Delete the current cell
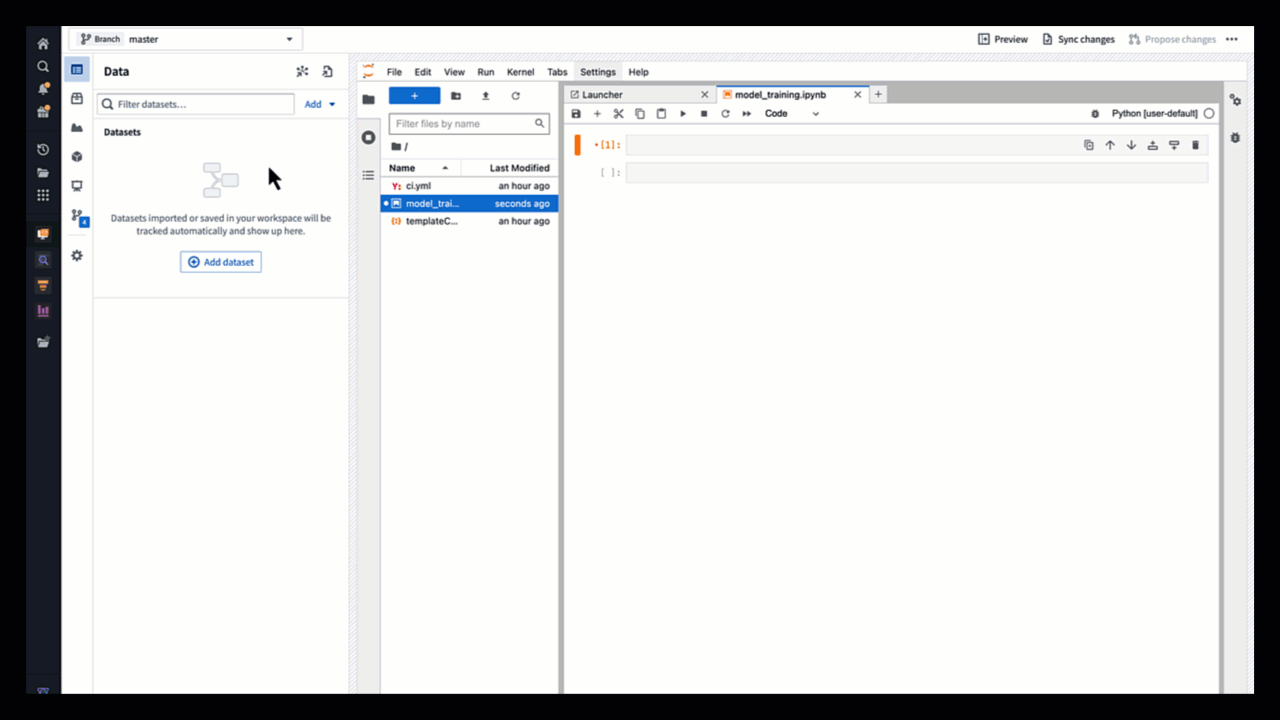Screen dimensions: 1280x720 1195,145
